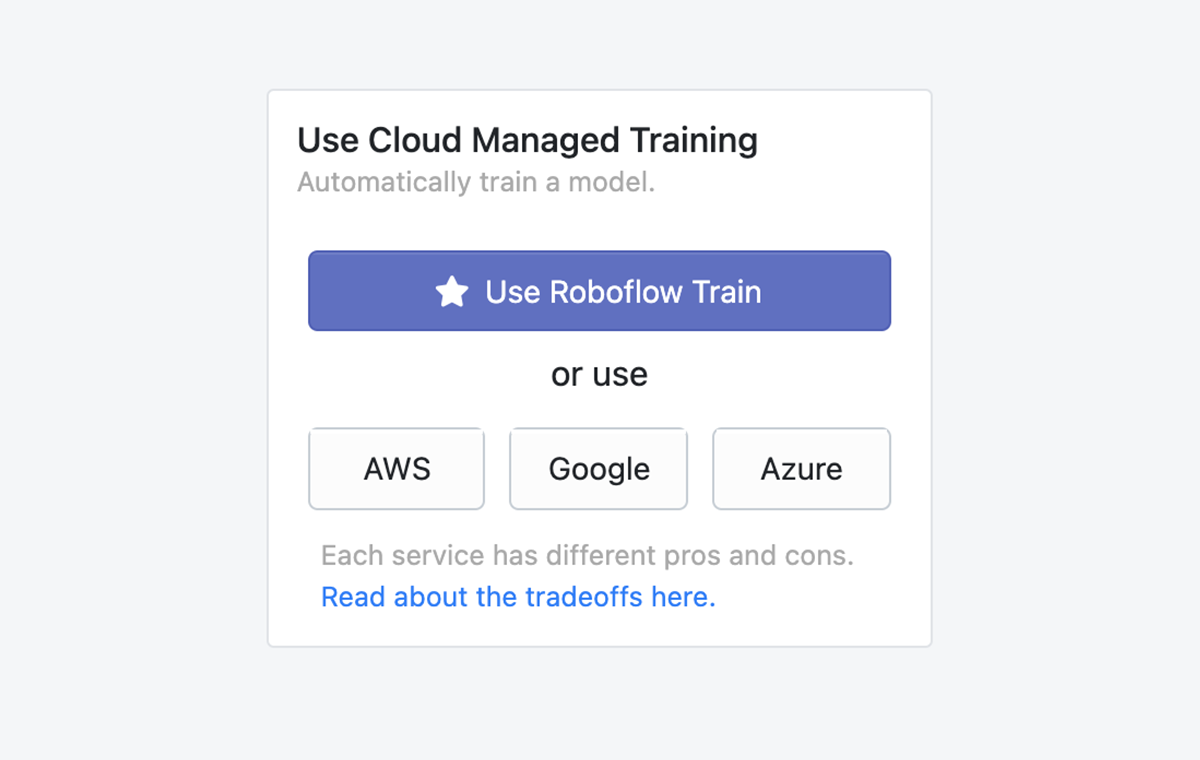
Task: Click the word "Cloud" in the card title
Action: [x=416, y=141]
